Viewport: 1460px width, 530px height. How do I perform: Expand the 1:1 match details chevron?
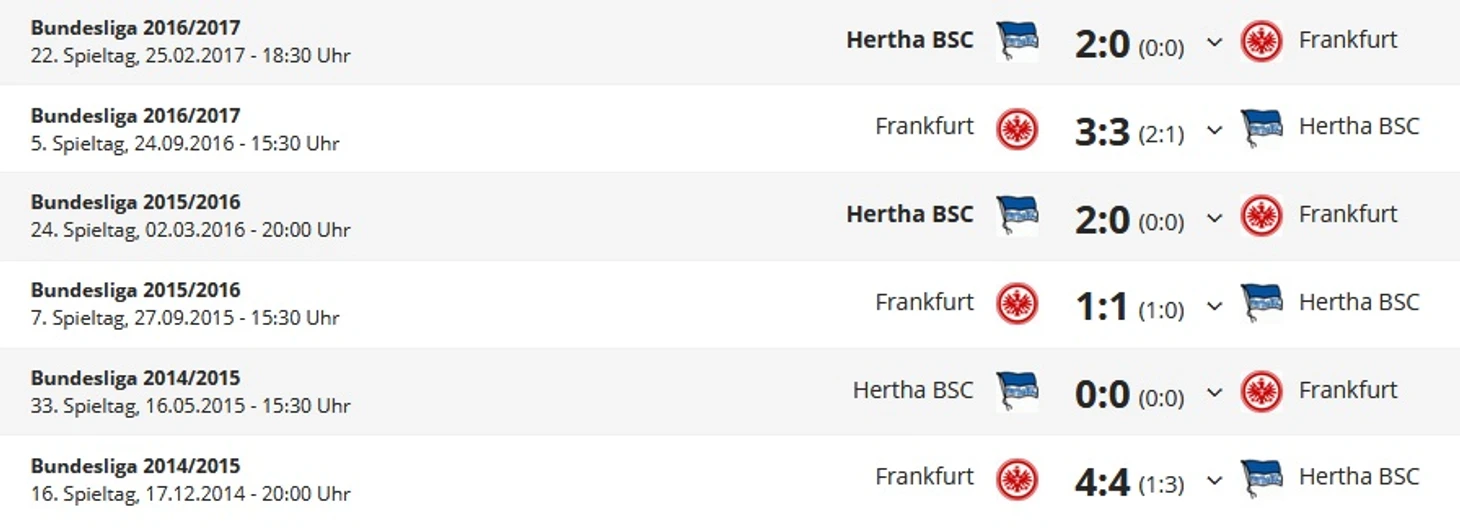pyautogui.click(x=1215, y=305)
